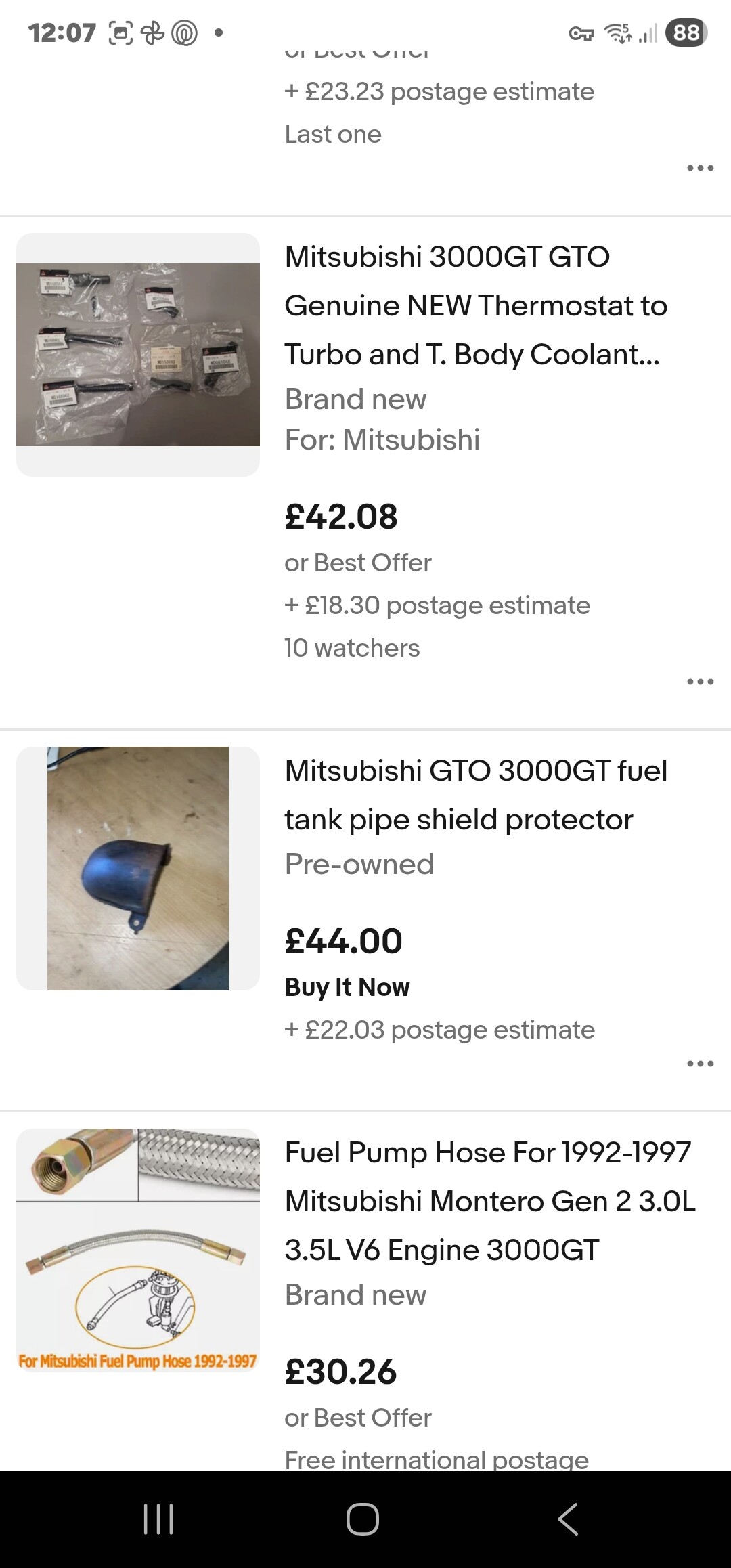Tap the 10 watchers label
The height and width of the screenshot is (1568, 731).
pyautogui.click(x=352, y=648)
